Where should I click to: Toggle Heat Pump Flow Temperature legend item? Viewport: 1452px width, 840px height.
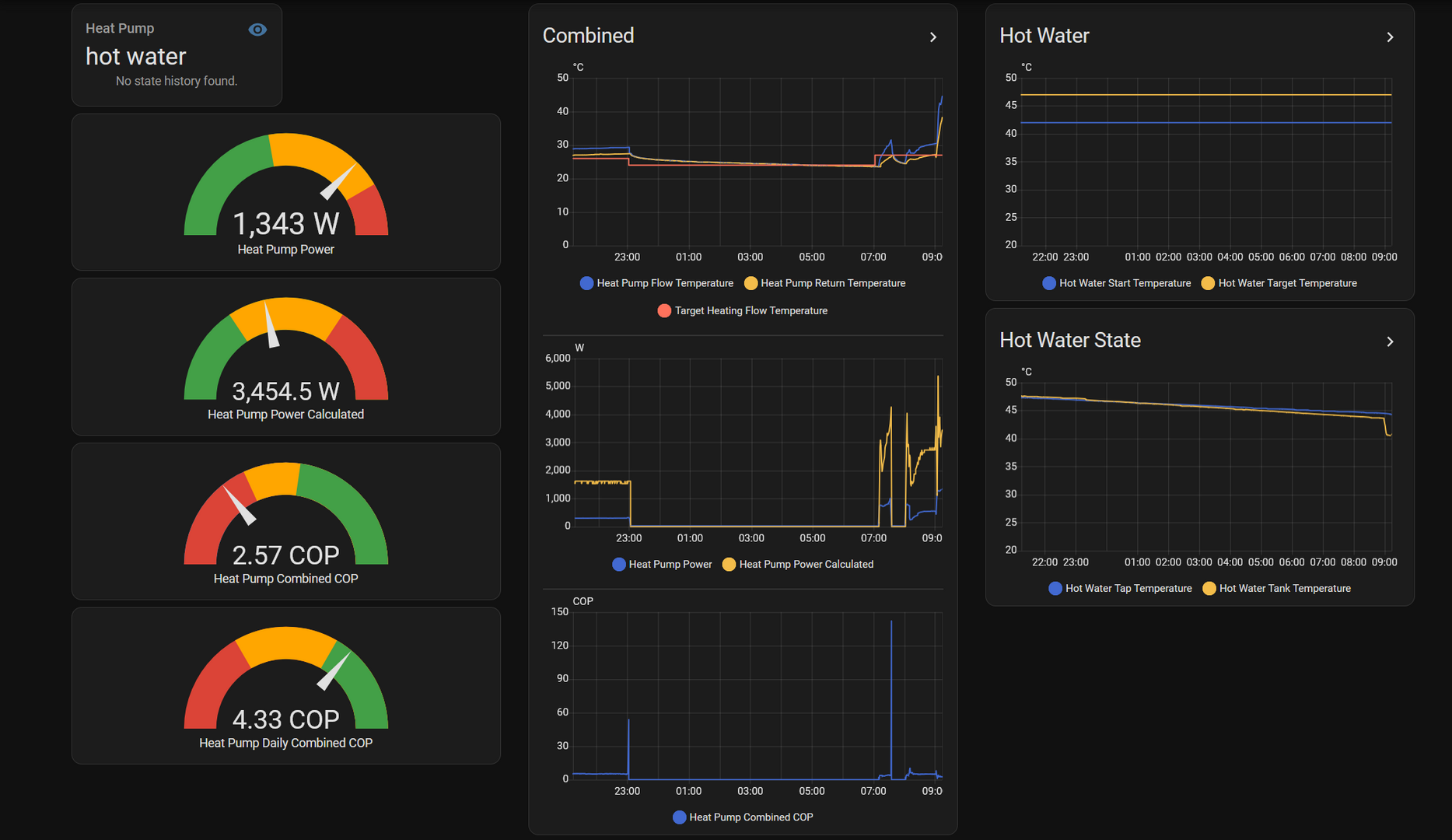pyautogui.click(x=656, y=283)
